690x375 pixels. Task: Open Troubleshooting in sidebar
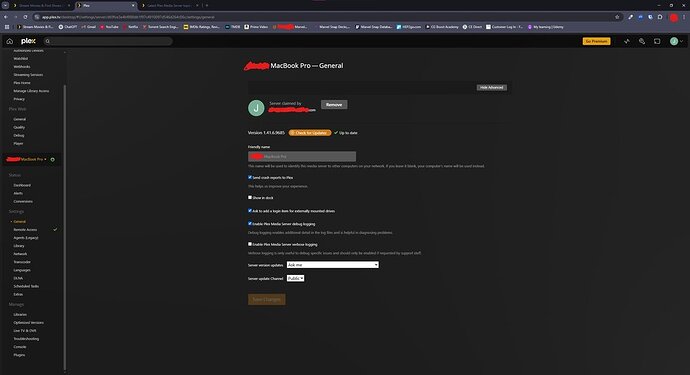26,339
